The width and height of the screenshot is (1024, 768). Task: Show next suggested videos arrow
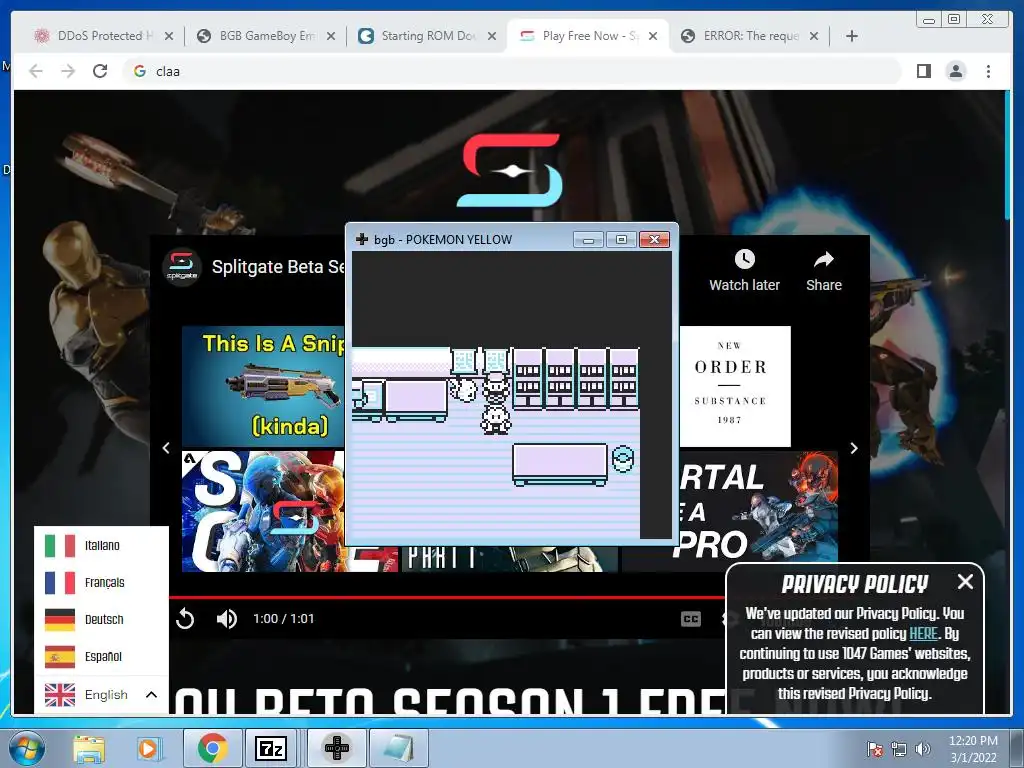click(854, 448)
